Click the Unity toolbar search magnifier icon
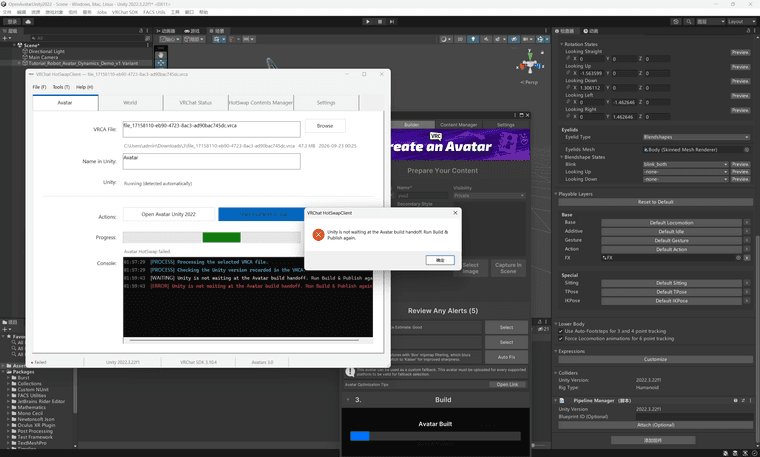760x457 pixels. coord(689,22)
